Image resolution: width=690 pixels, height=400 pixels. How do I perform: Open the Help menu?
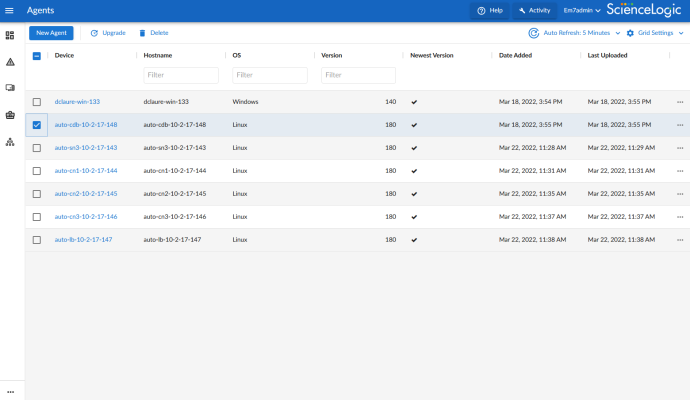[490, 10]
